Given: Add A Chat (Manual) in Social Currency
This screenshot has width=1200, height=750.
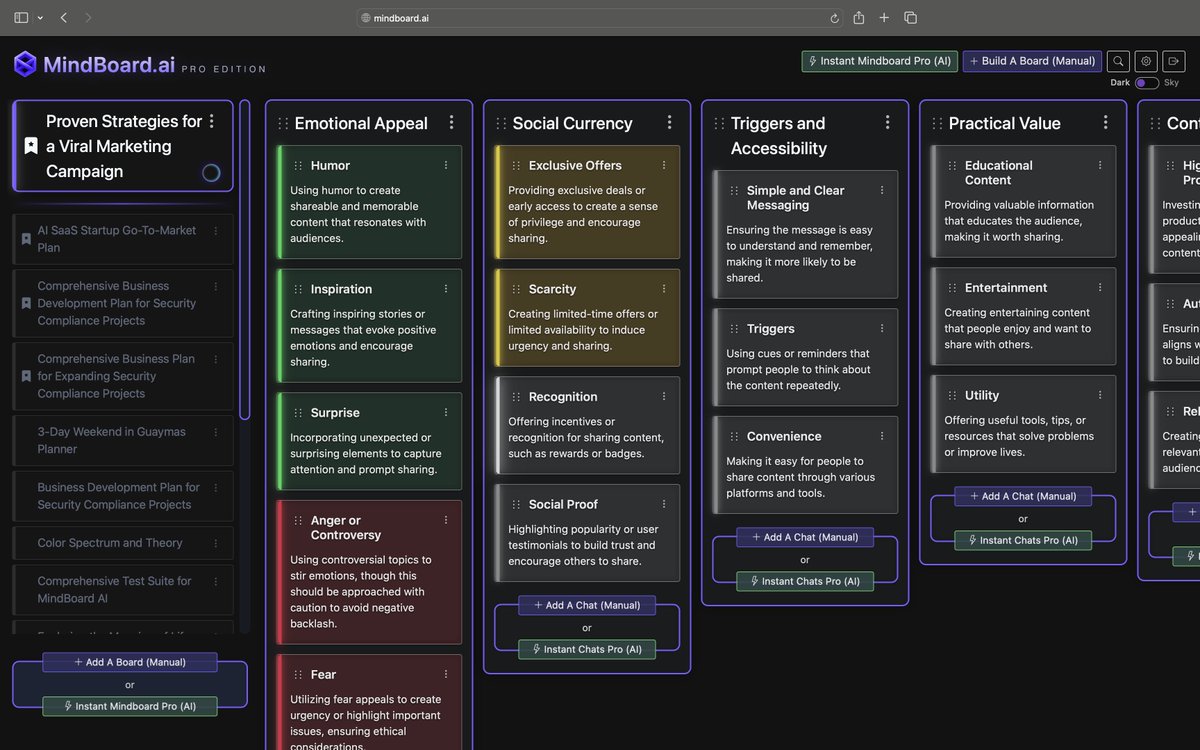Looking at the screenshot, I should coord(587,605).
